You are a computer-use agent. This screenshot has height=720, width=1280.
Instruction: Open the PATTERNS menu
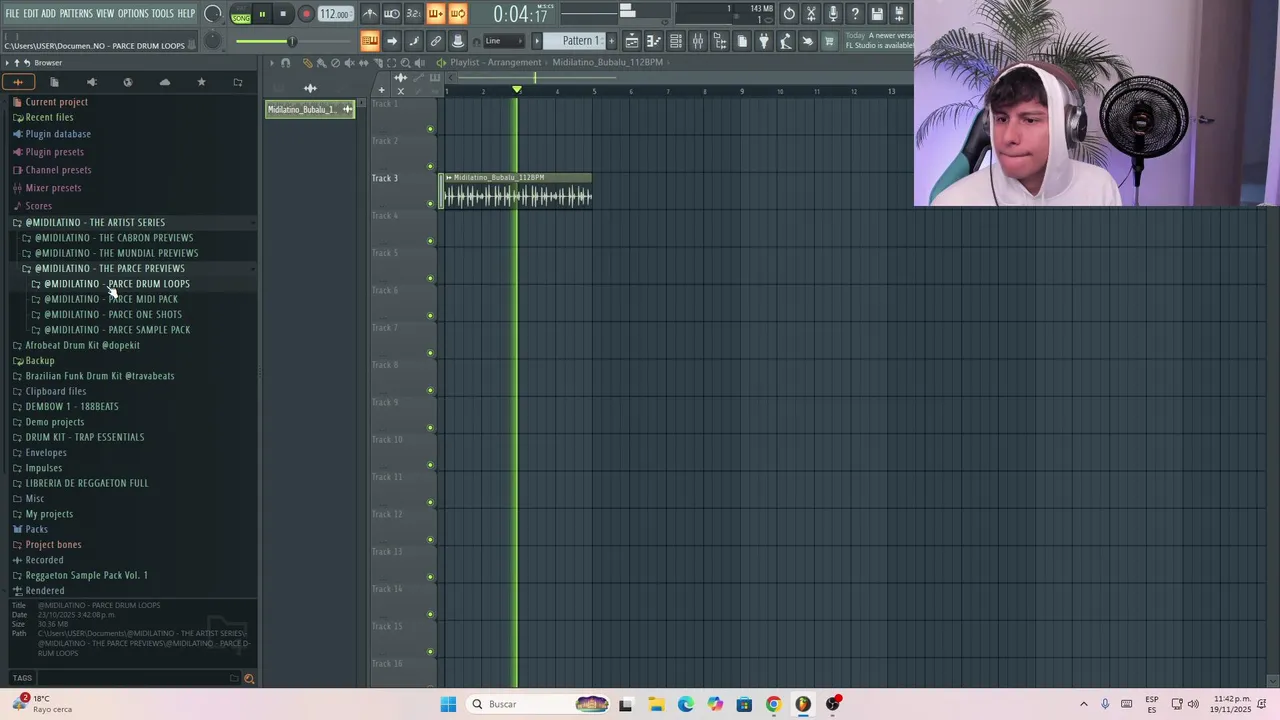[76, 13]
